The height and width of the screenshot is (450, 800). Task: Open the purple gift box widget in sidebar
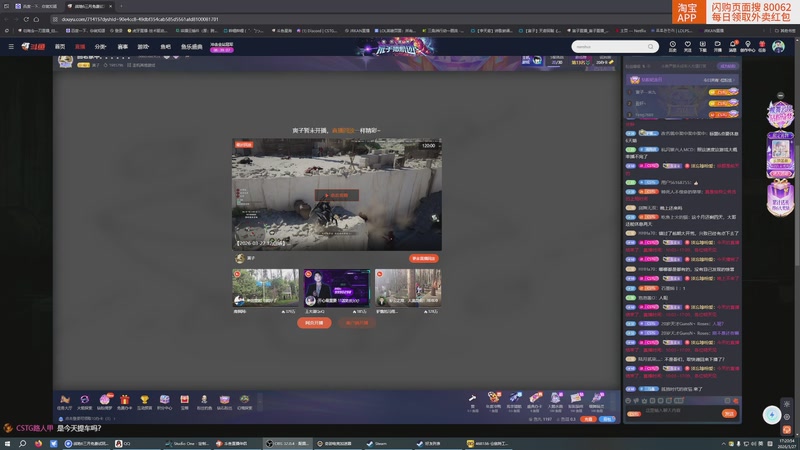(780, 199)
